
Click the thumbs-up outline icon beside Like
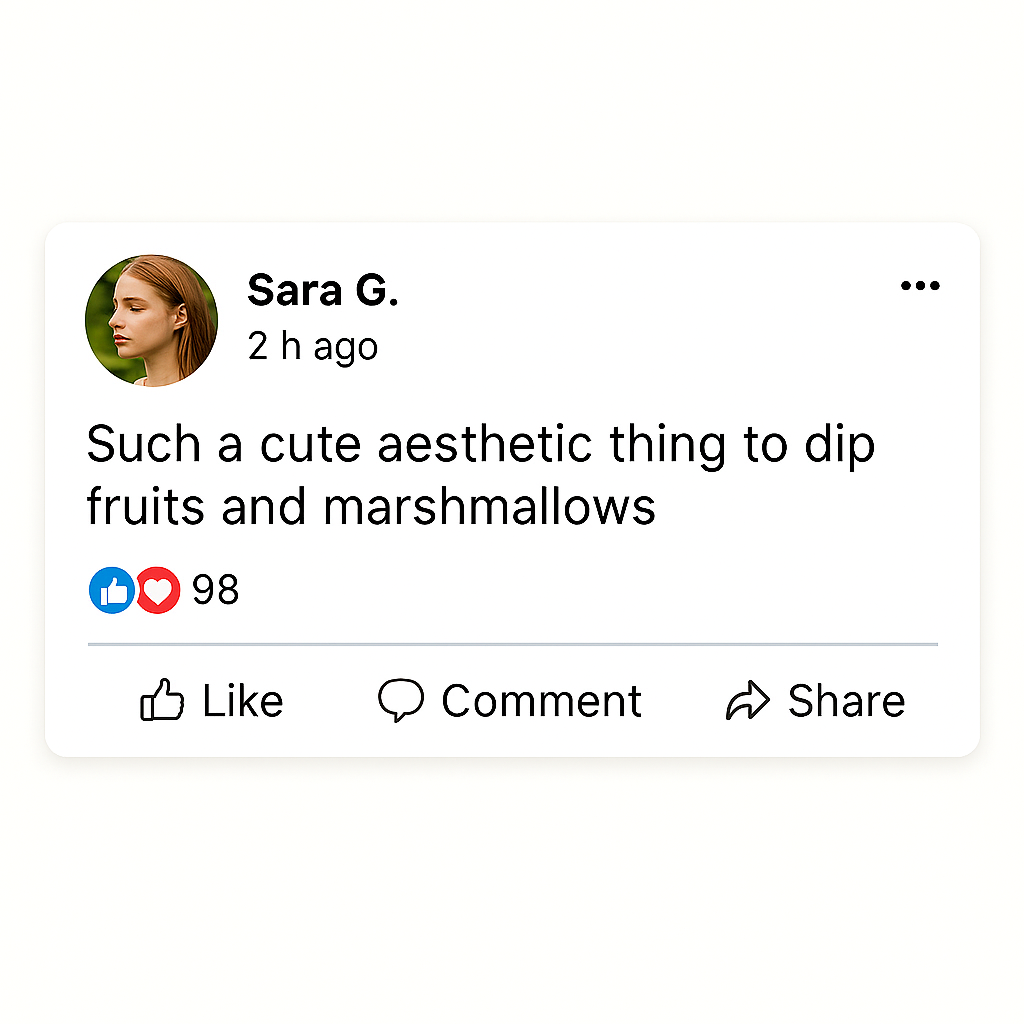tap(161, 701)
